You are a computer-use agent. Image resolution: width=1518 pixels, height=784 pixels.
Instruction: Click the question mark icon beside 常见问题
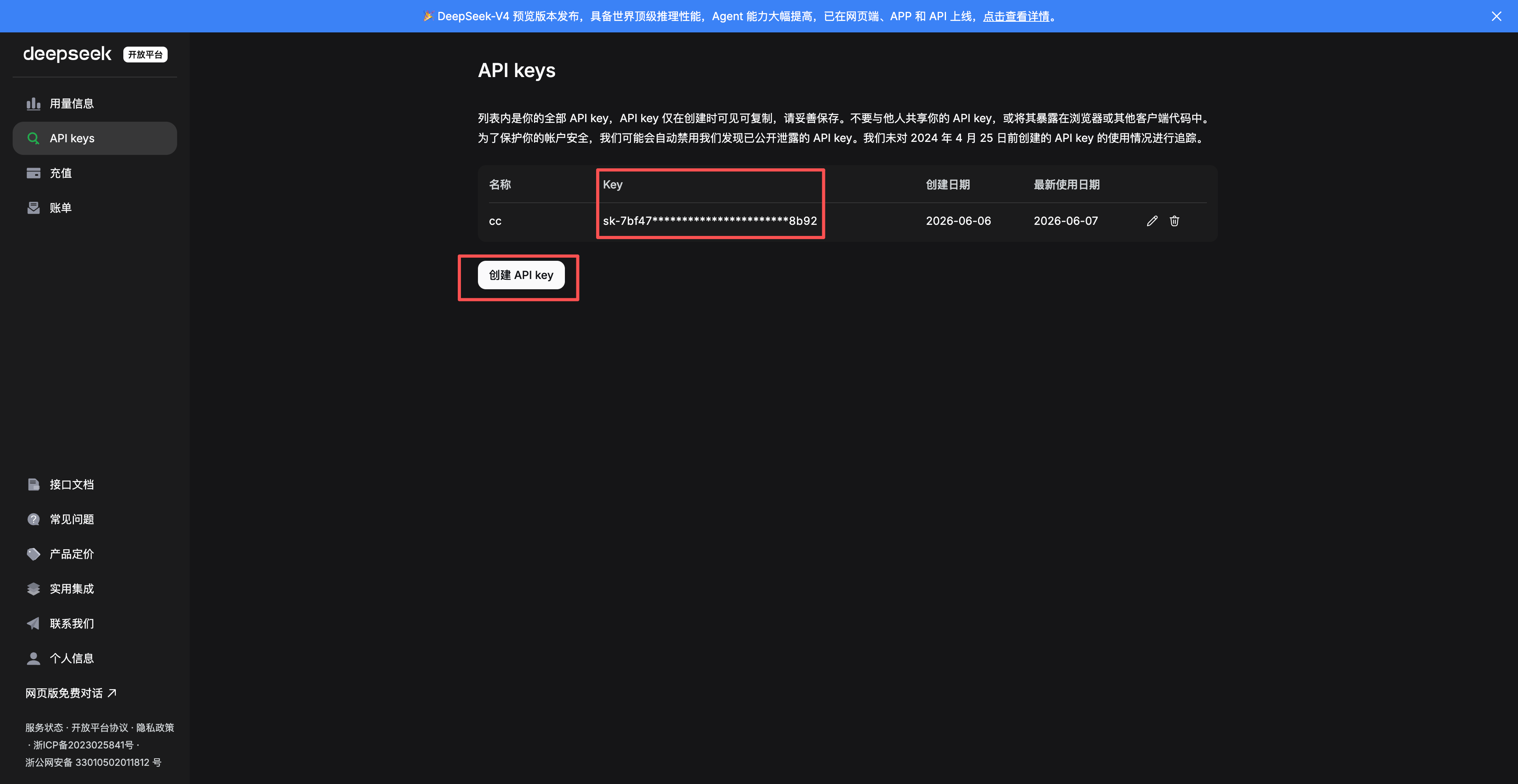34,519
